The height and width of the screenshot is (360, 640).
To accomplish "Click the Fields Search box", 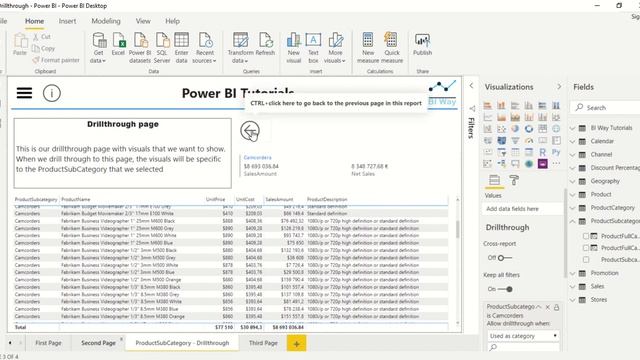I will (605, 108).
